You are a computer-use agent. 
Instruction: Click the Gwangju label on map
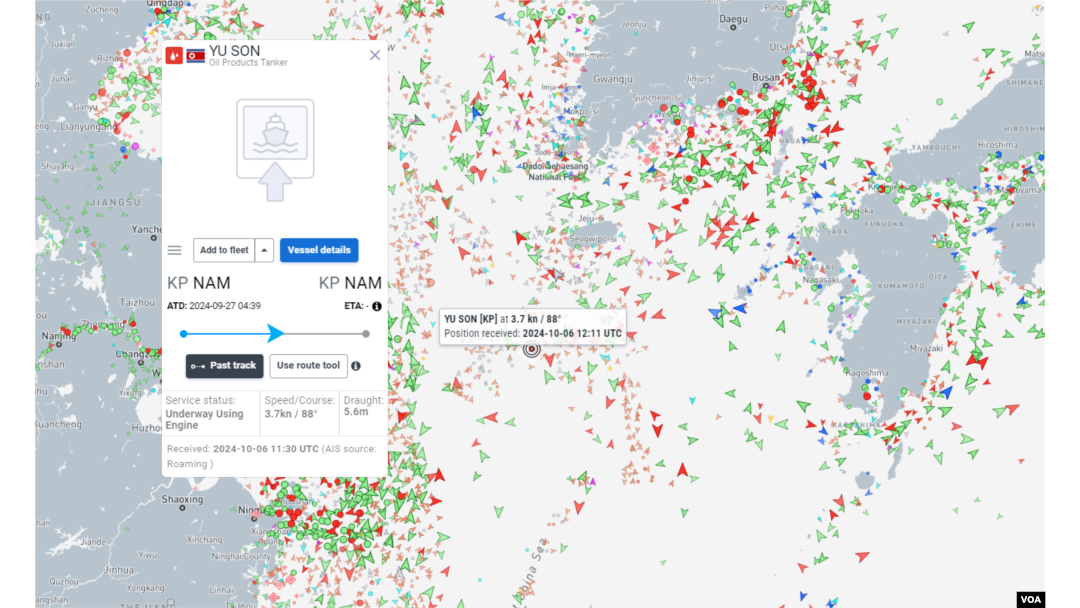(613, 79)
